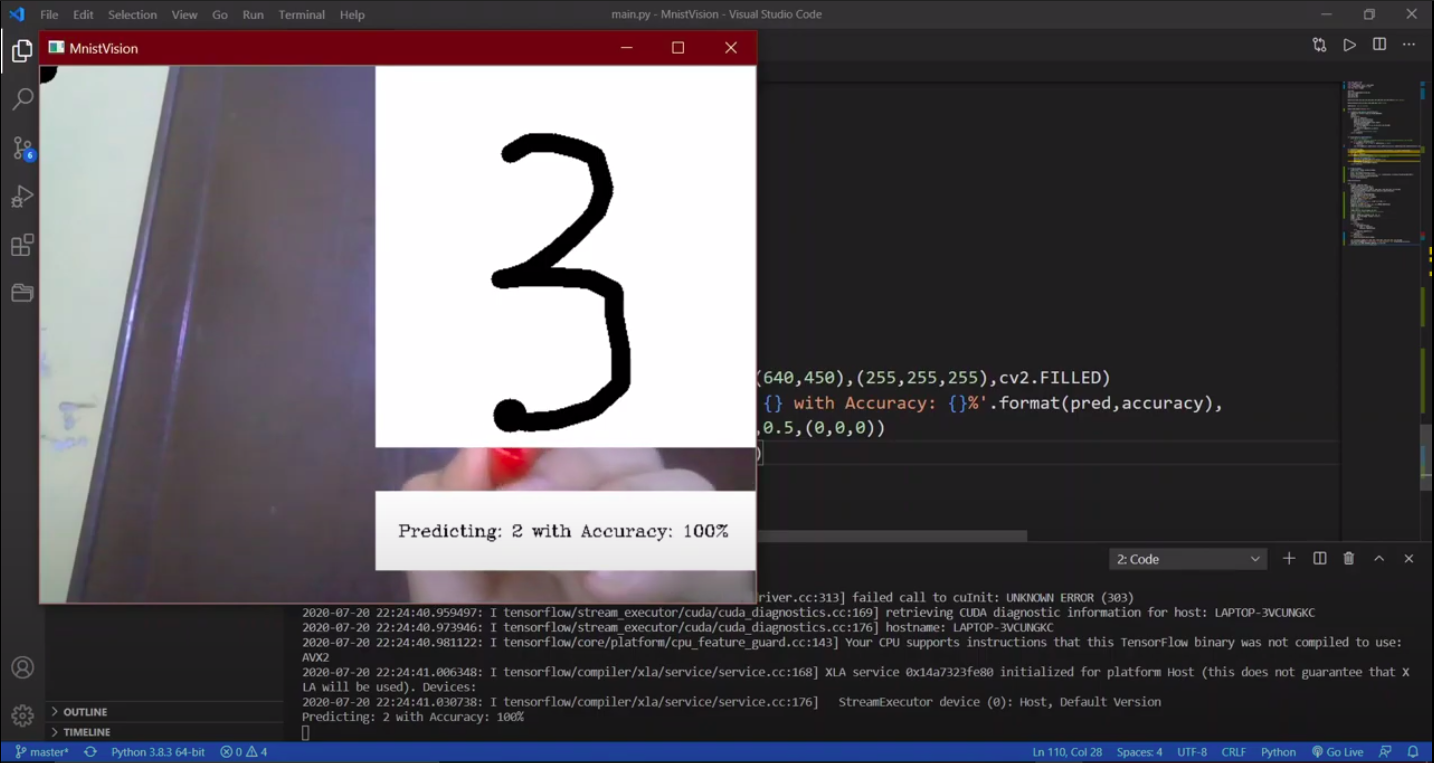The height and width of the screenshot is (763, 1434).
Task: Open the notifications bell in status bar
Action: click(1413, 752)
